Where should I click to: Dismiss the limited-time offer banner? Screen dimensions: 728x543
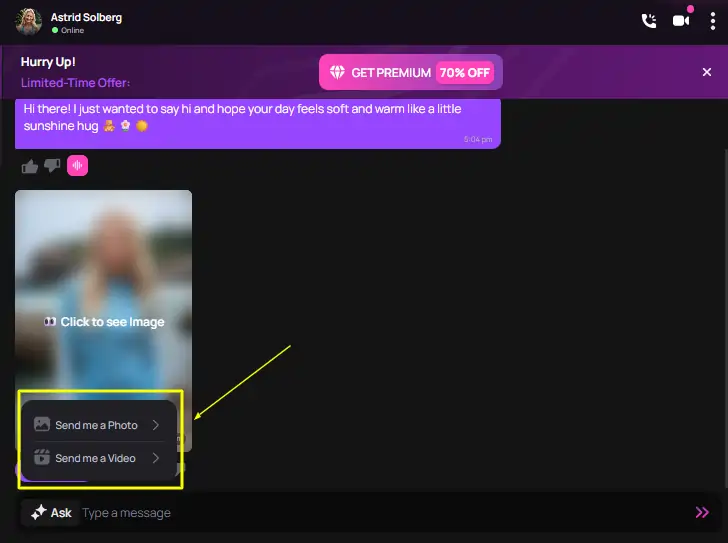coord(707,72)
